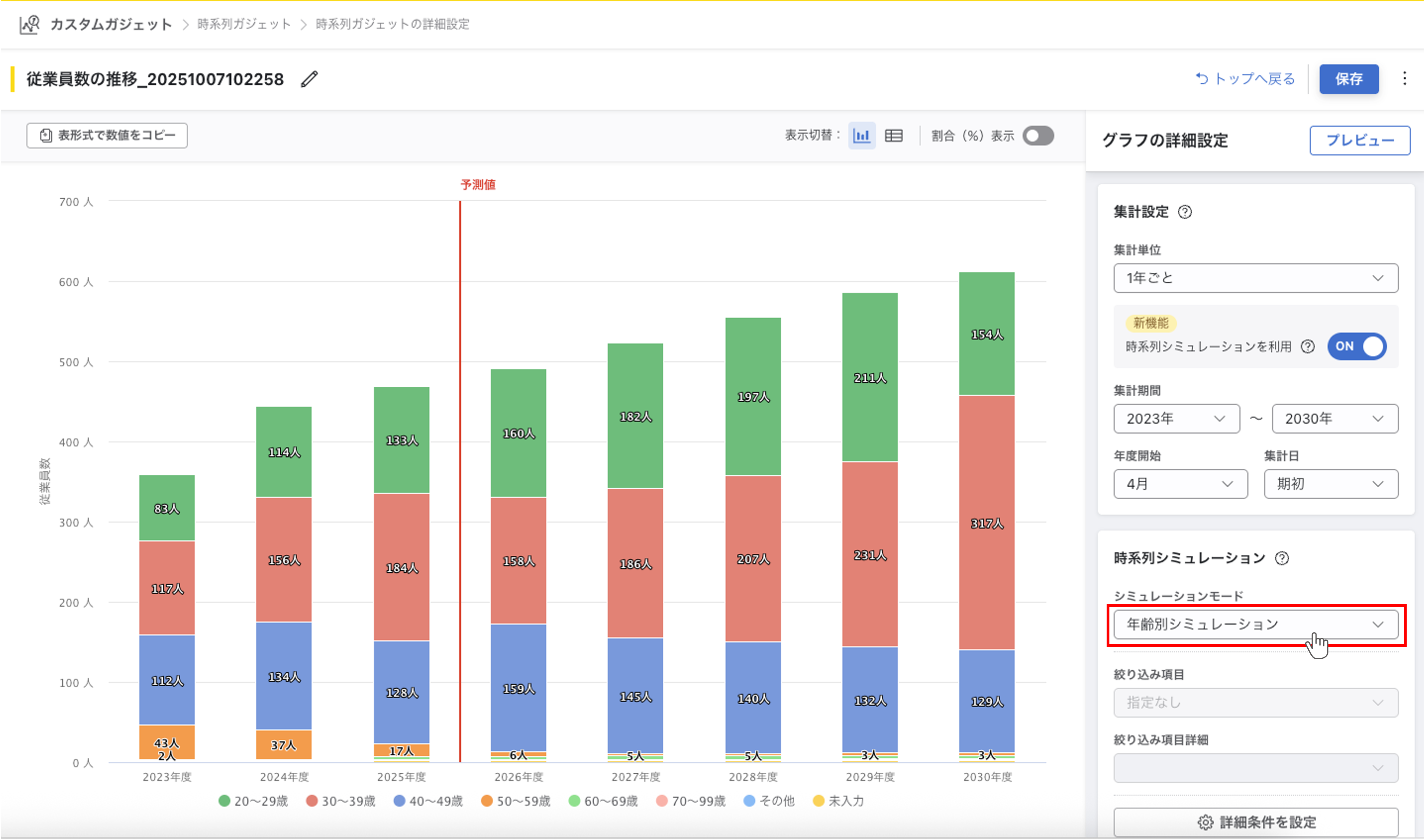1425x840 pixels.
Task: Click the pencil icon to edit title
Action: point(309,79)
